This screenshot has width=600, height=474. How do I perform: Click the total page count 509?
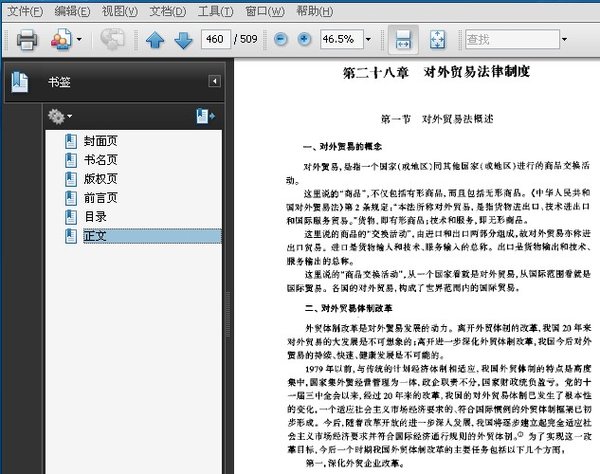[x=249, y=39]
